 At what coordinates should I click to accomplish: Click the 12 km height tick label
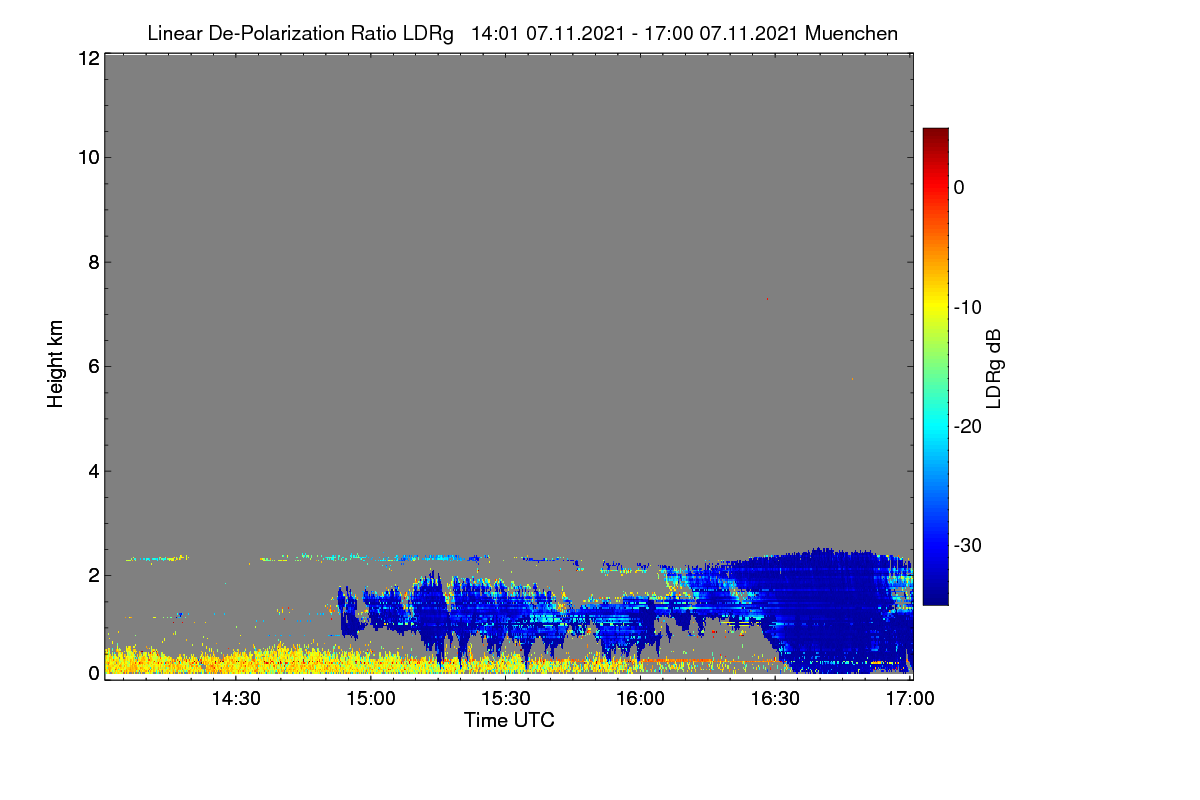[x=88, y=58]
